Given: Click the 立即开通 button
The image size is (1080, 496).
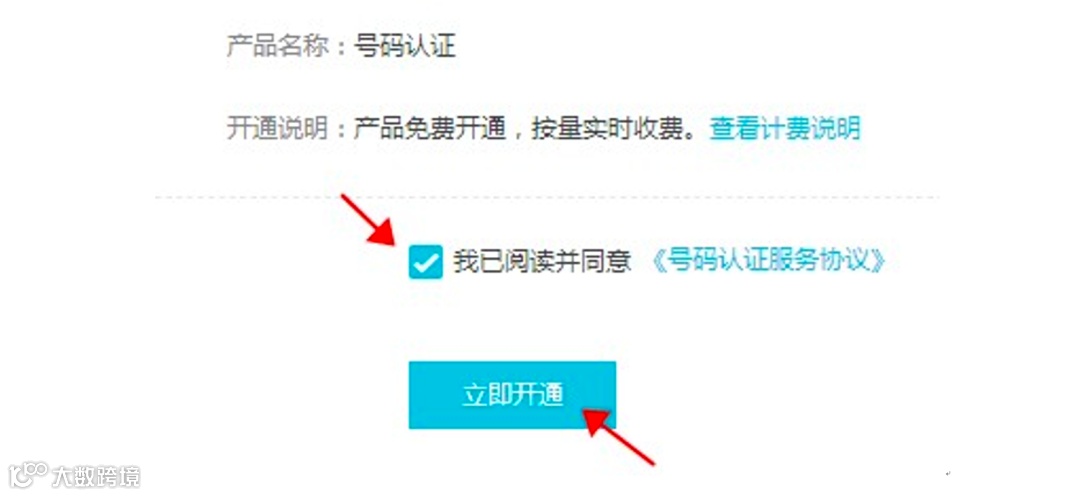Looking at the screenshot, I should (x=512, y=395).
